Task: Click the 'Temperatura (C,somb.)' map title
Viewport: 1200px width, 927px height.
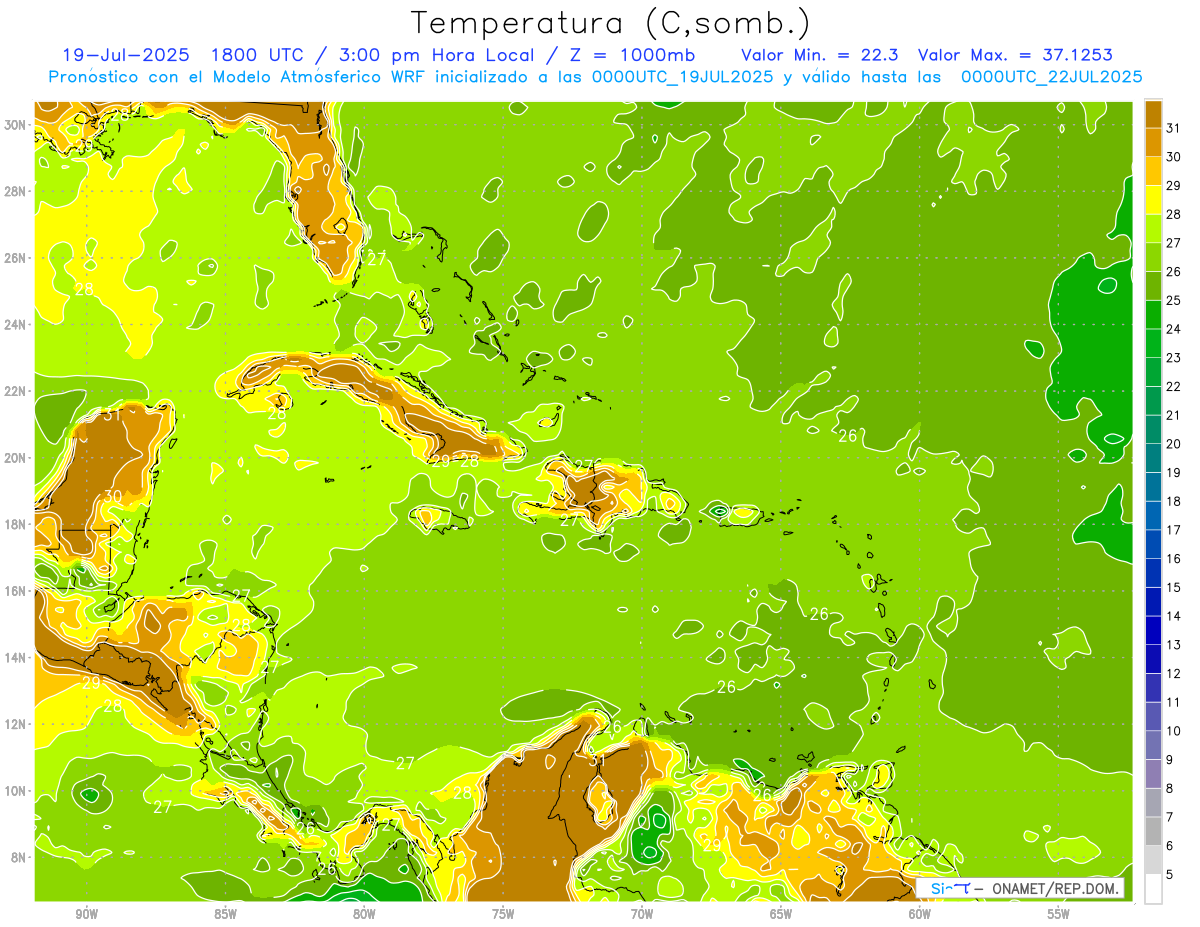Action: click(x=610, y=22)
